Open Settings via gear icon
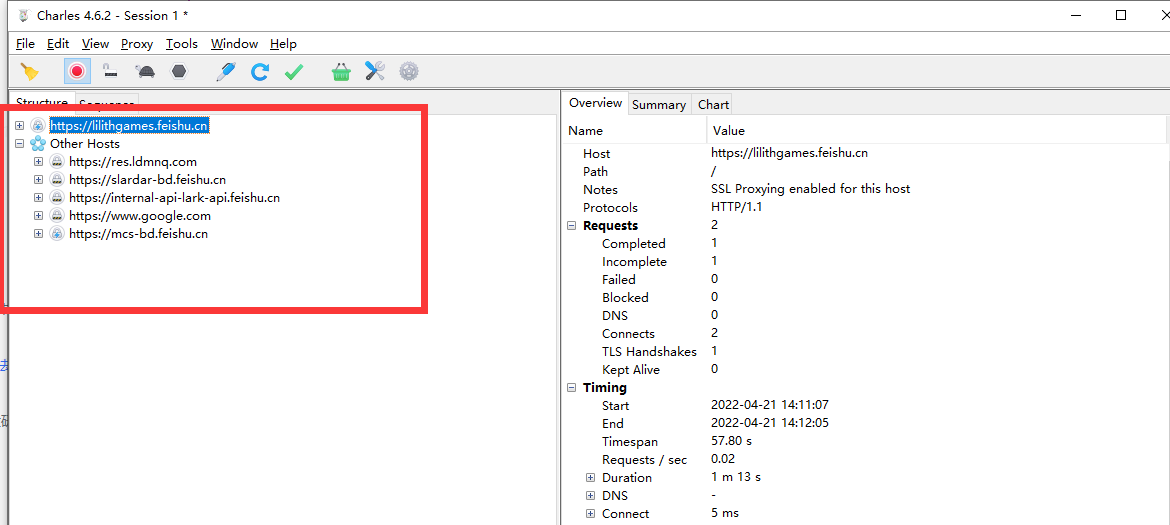The width and height of the screenshot is (1170, 525). pyautogui.click(x=409, y=72)
